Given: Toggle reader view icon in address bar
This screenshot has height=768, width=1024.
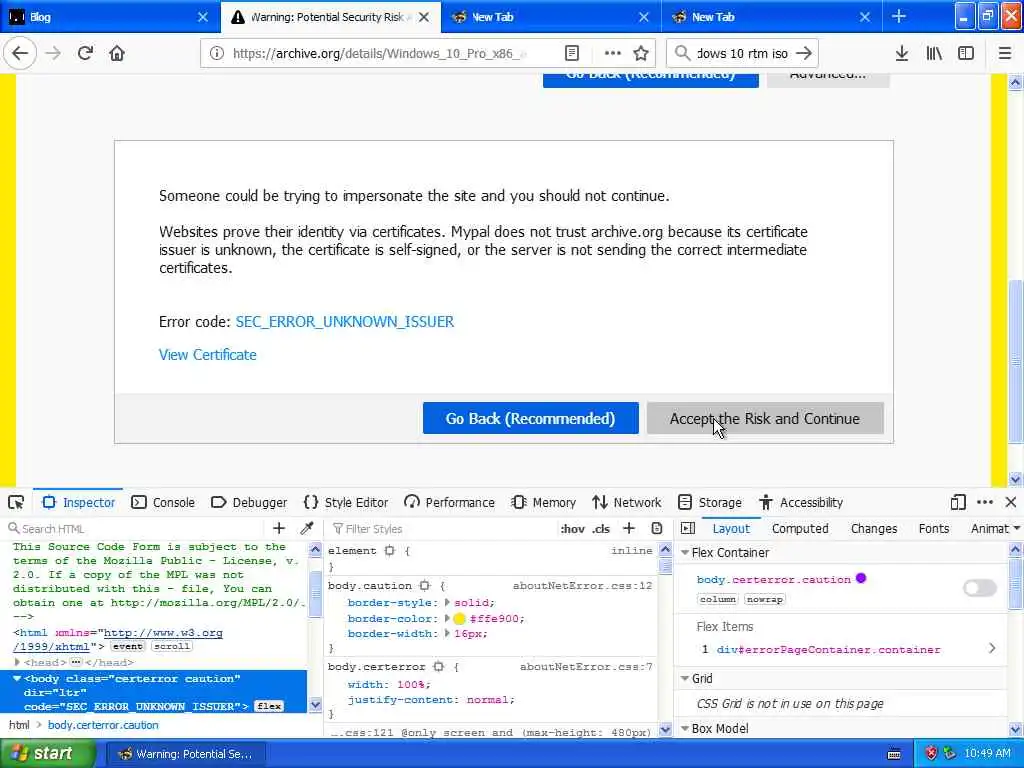Looking at the screenshot, I should (x=572, y=54).
